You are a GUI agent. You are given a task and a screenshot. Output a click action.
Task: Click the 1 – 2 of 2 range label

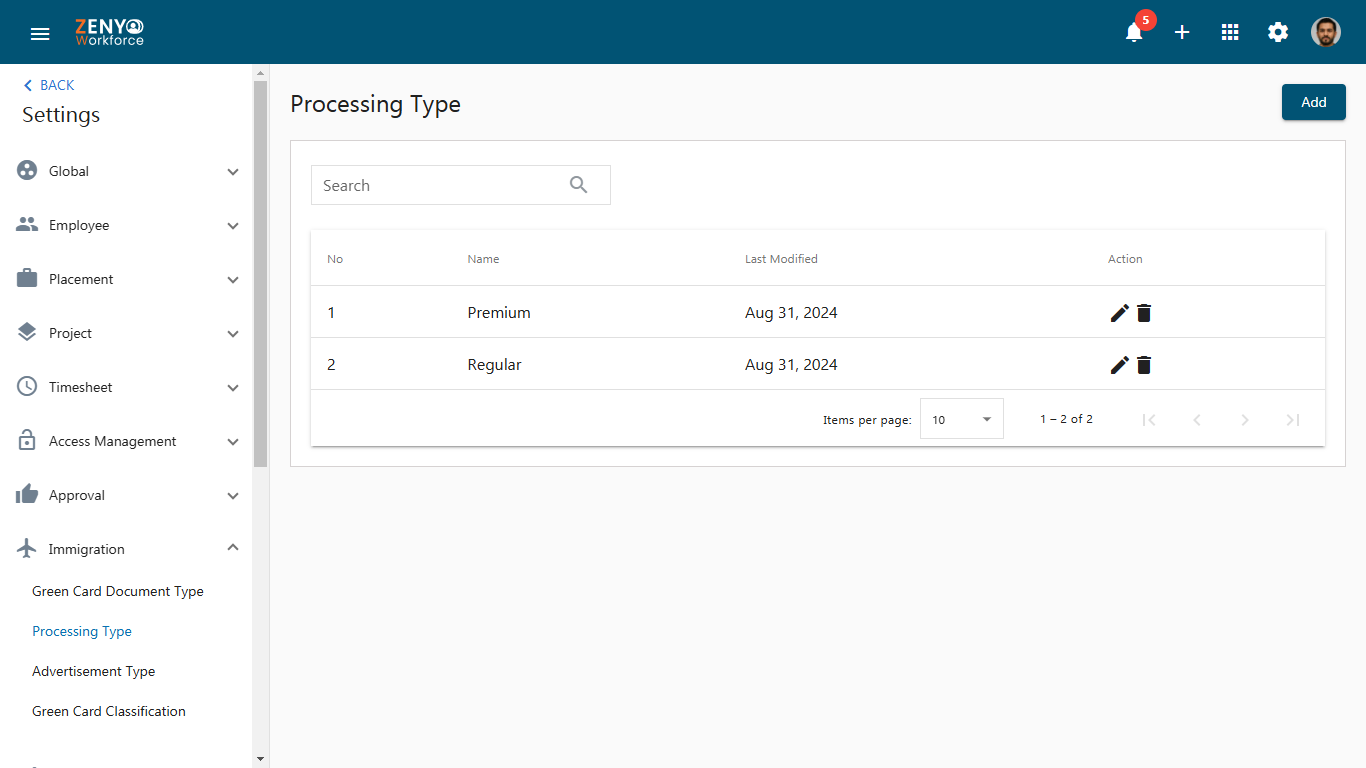click(1066, 419)
